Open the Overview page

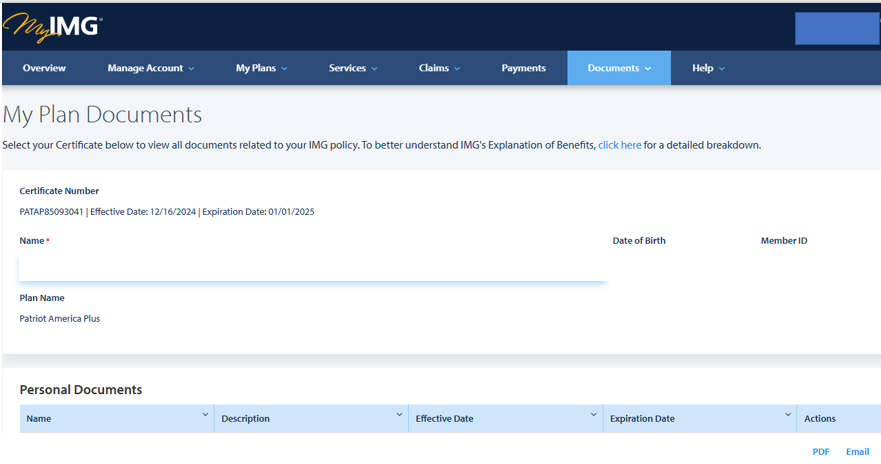[44, 68]
